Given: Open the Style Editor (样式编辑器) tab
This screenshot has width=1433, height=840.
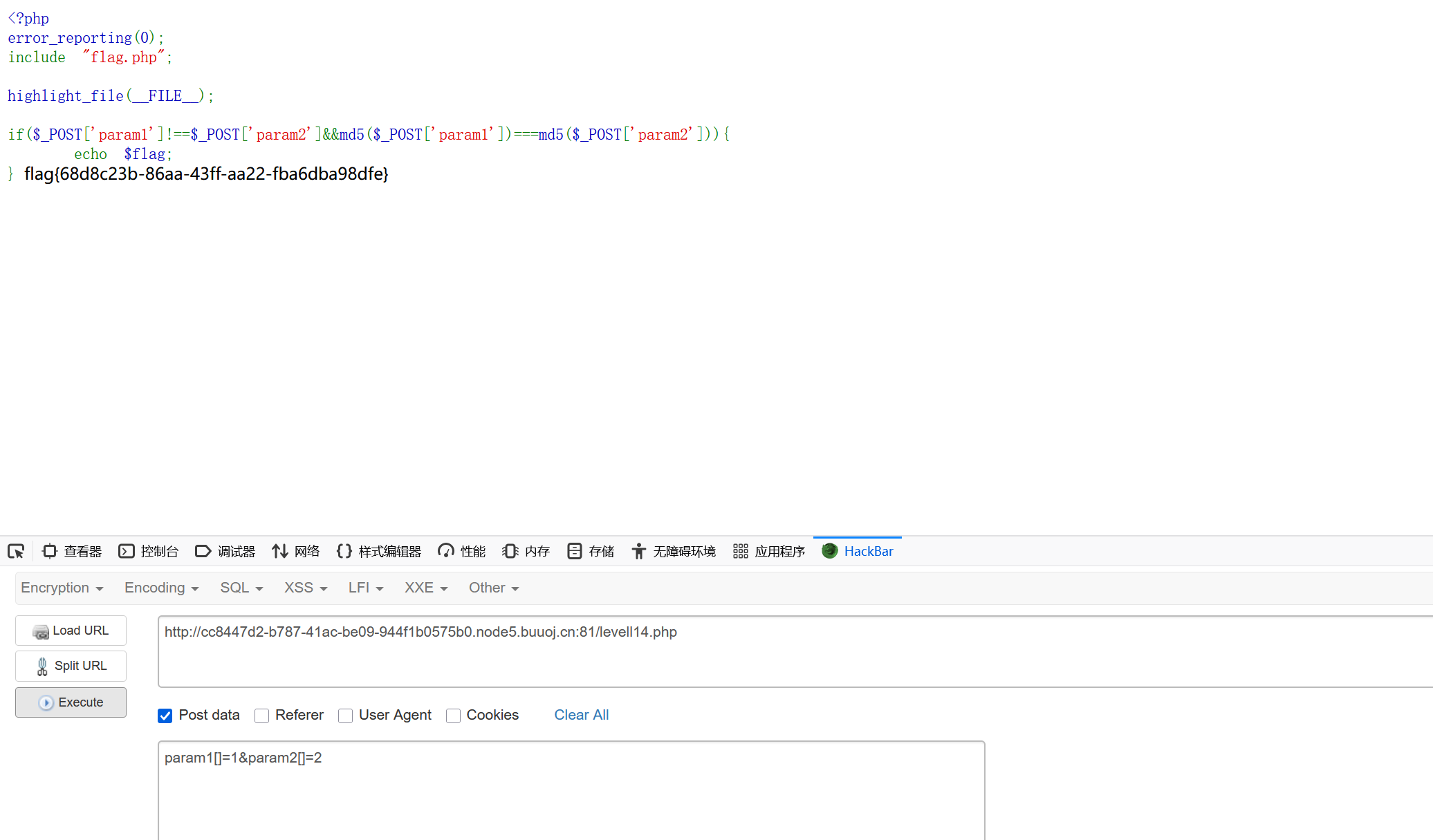Looking at the screenshot, I should coord(379,551).
